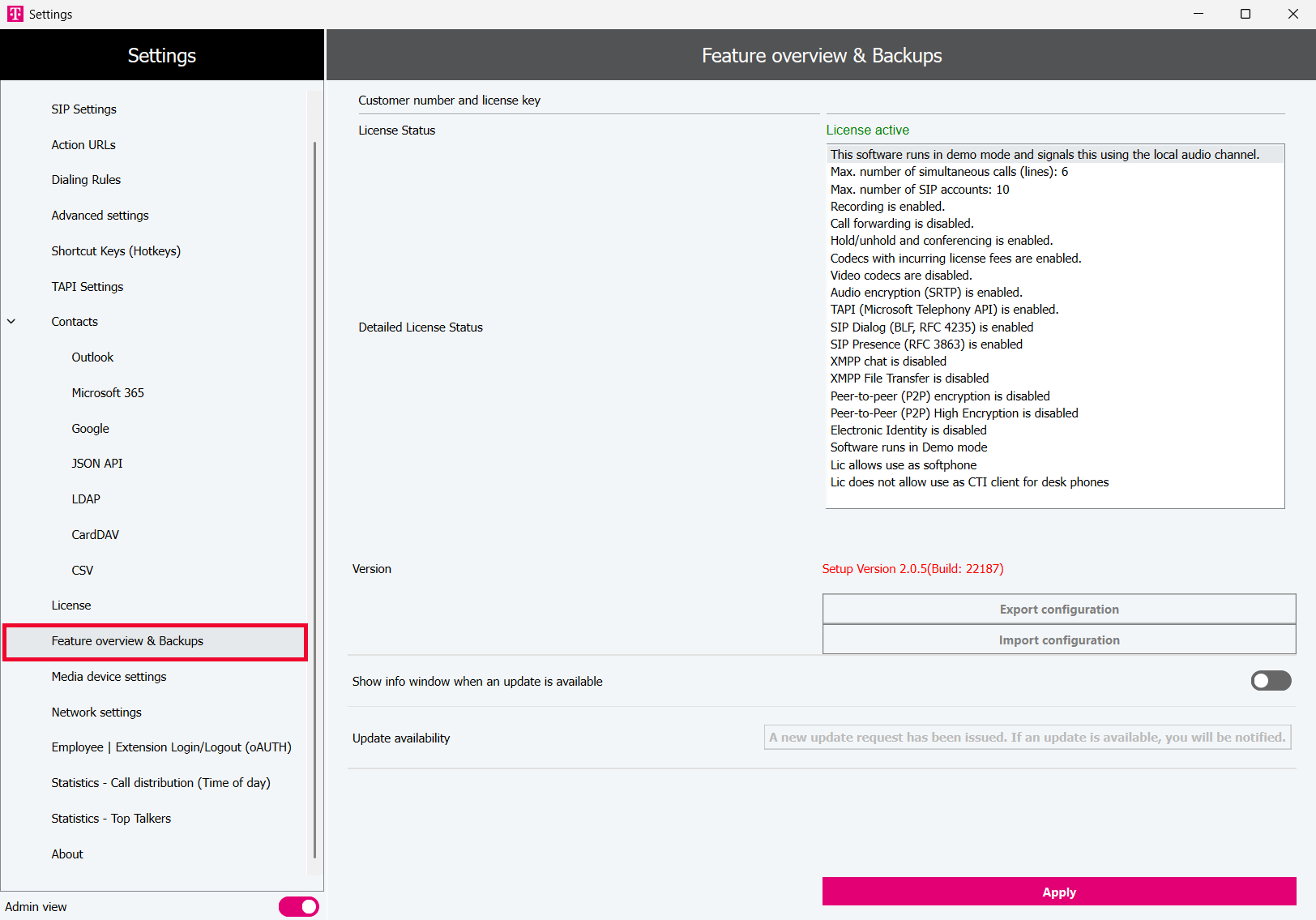Open the Outlook contacts settings
The height and width of the screenshot is (920, 1316).
pyautogui.click(x=92, y=357)
